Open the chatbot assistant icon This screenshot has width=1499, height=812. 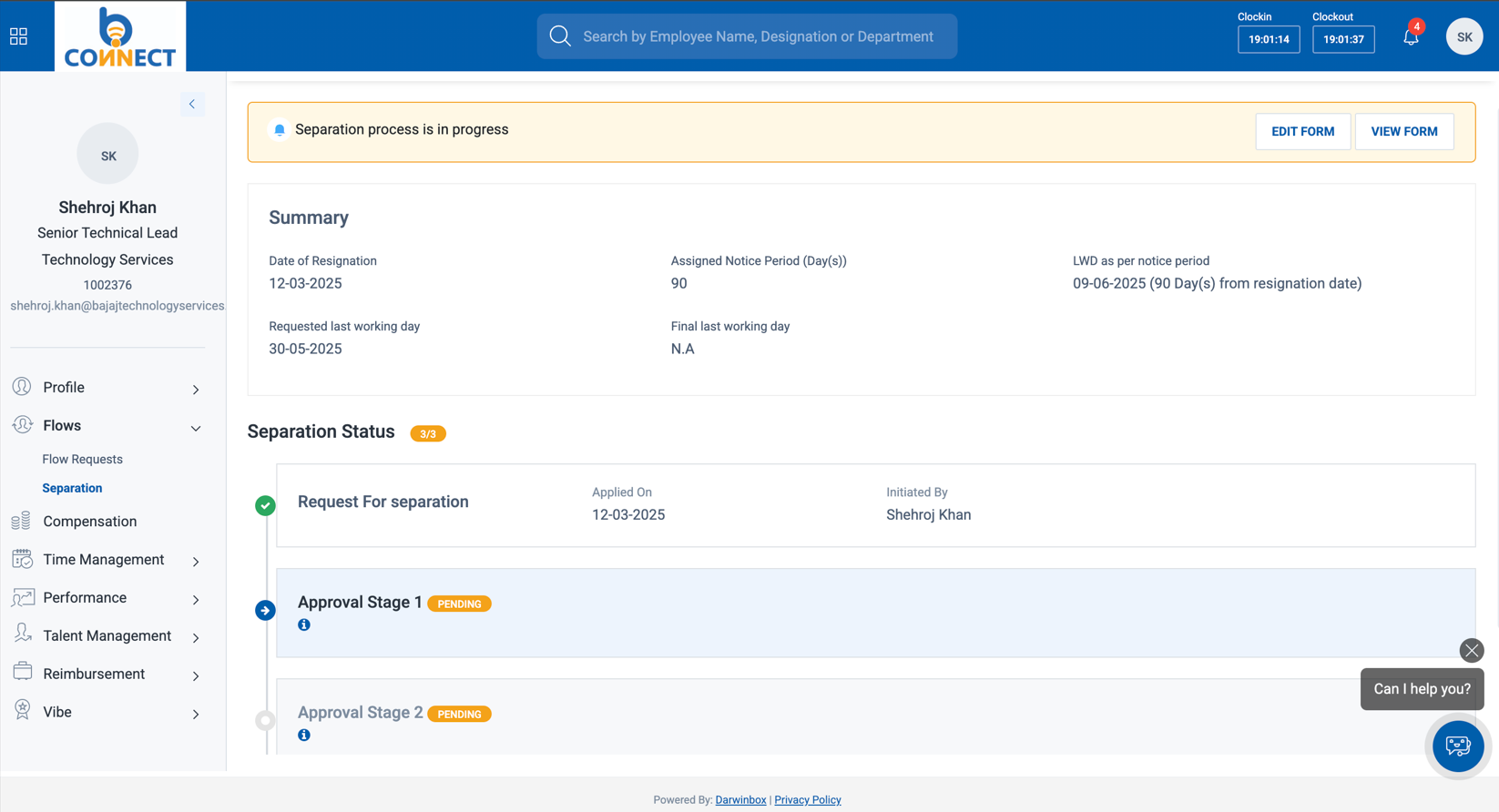pos(1457,746)
